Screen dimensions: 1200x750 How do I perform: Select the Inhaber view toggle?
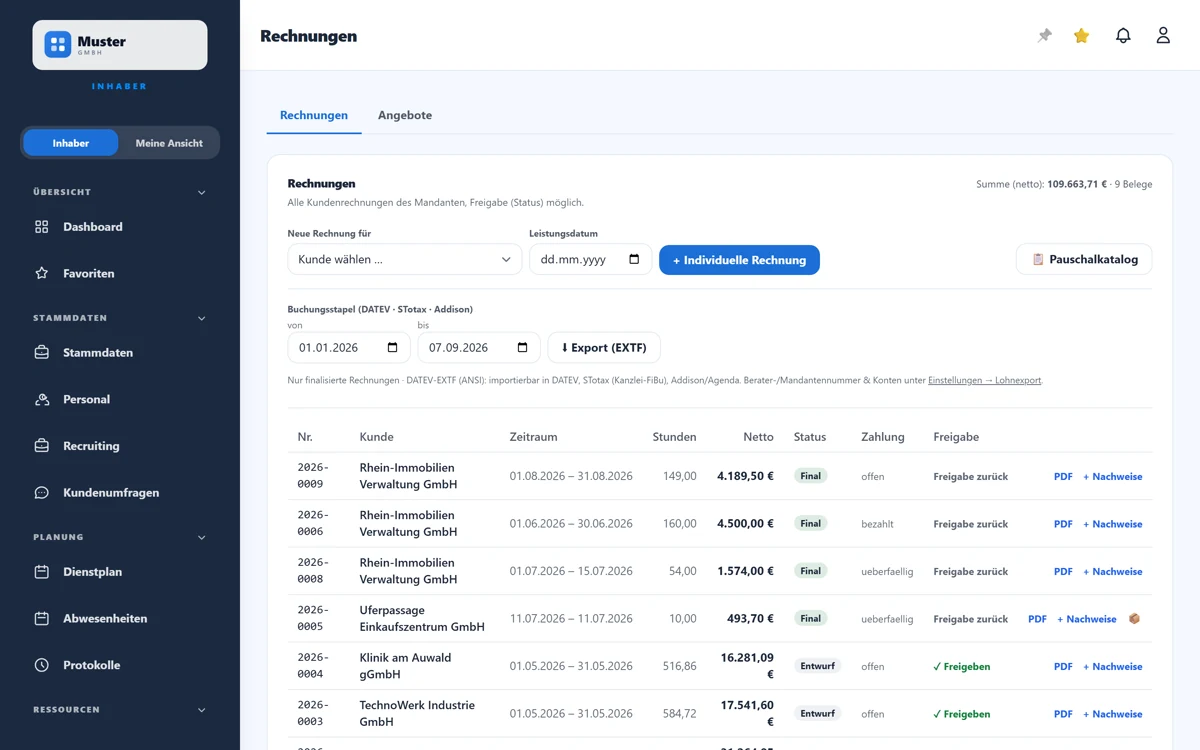tap(71, 143)
